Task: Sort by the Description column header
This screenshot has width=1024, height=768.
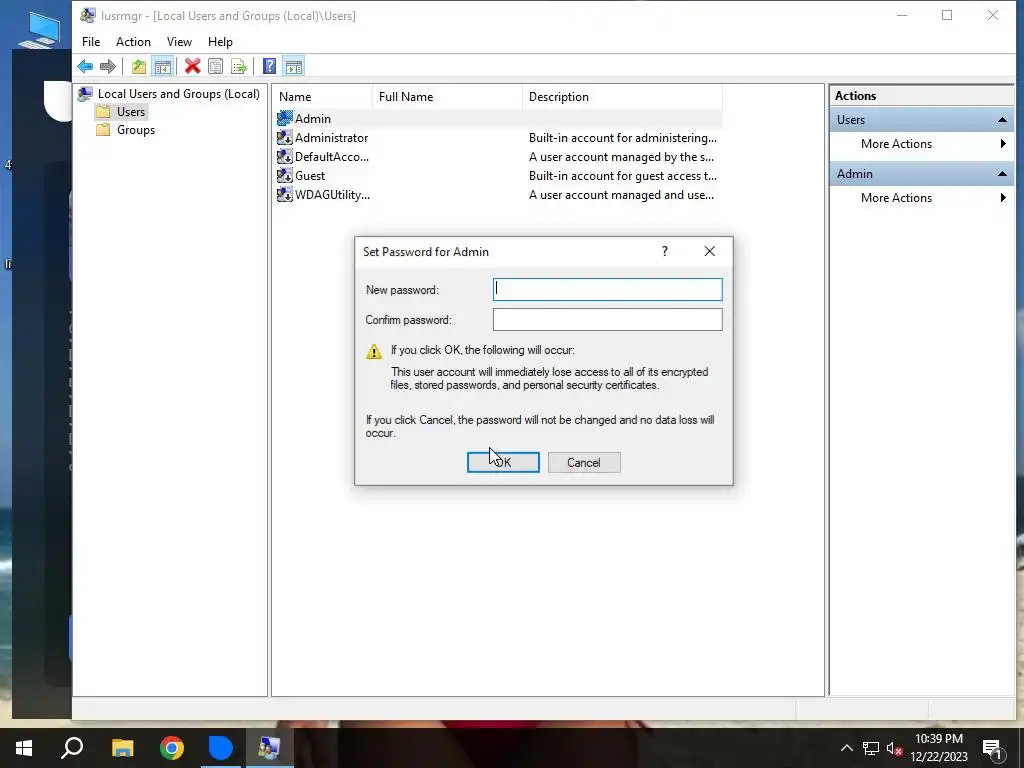Action: (x=622, y=97)
